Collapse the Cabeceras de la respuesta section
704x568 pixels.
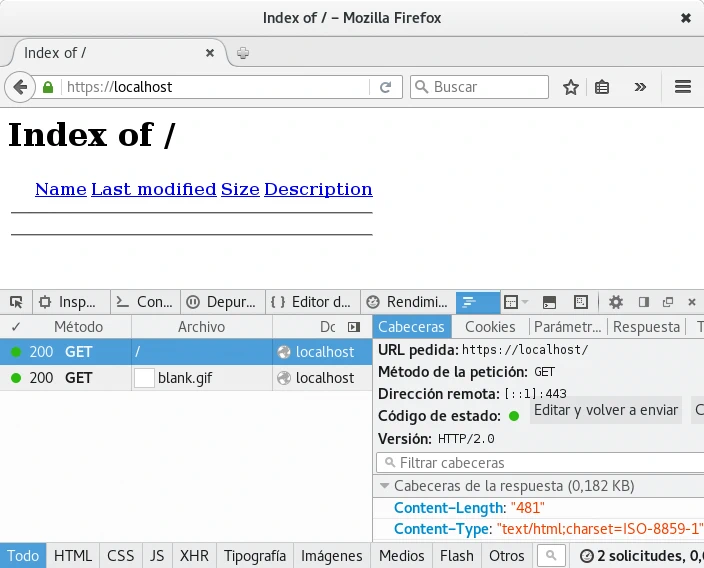point(385,486)
